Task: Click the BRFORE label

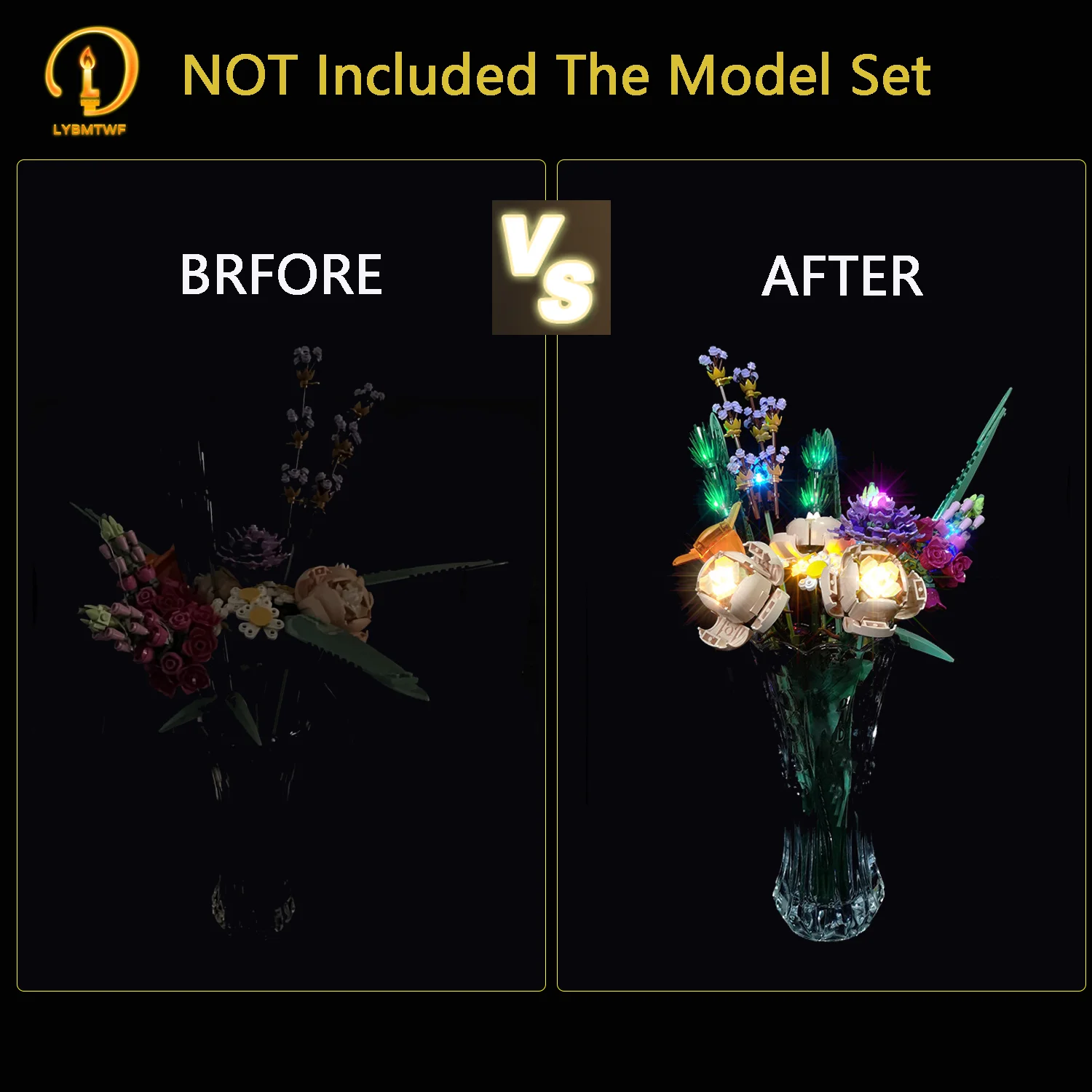Action: coord(281,274)
